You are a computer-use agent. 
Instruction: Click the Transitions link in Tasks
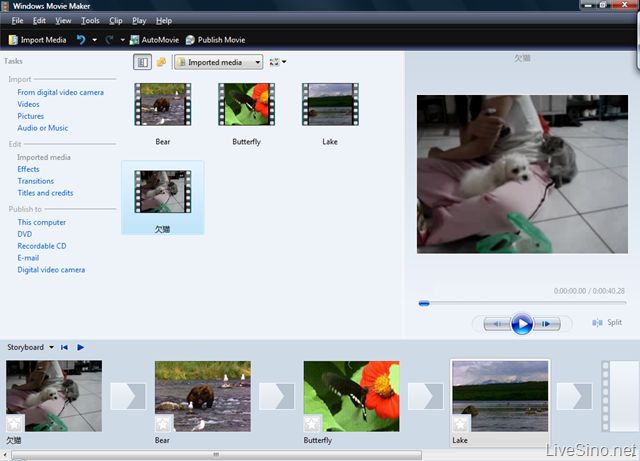point(35,181)
